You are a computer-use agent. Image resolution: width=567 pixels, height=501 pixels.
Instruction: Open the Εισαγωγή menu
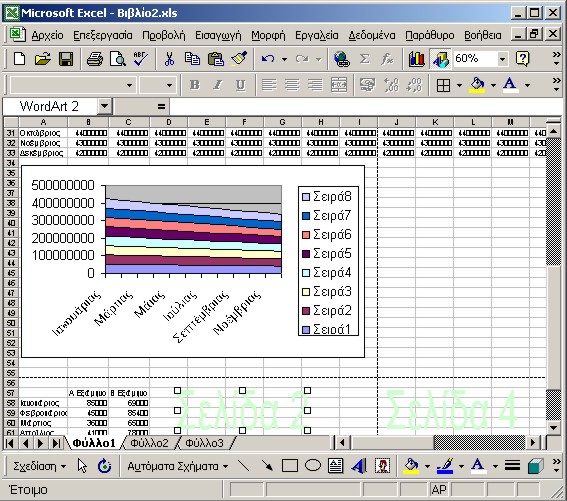218,35
